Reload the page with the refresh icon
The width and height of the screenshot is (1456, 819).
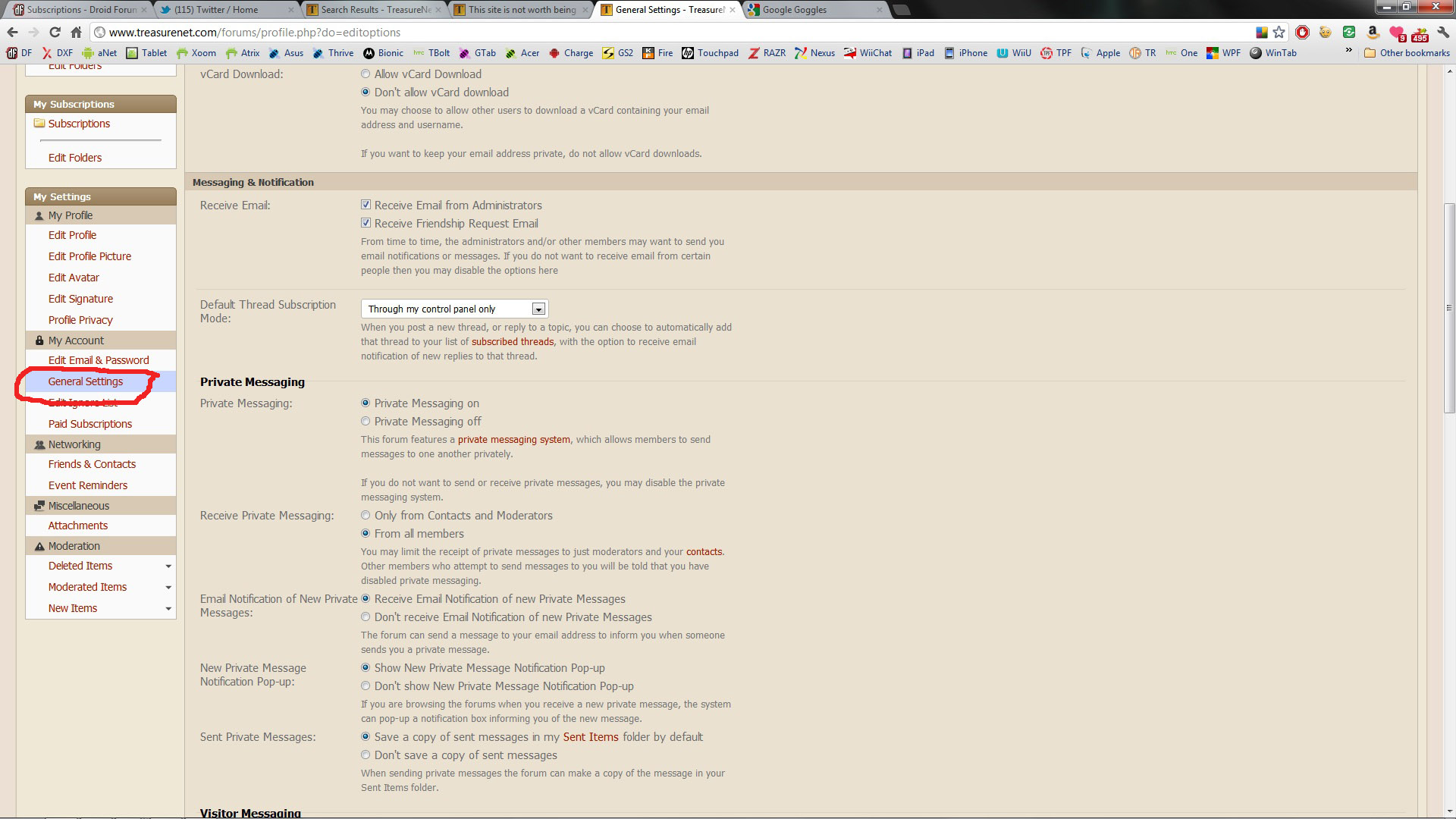[55, 33]
